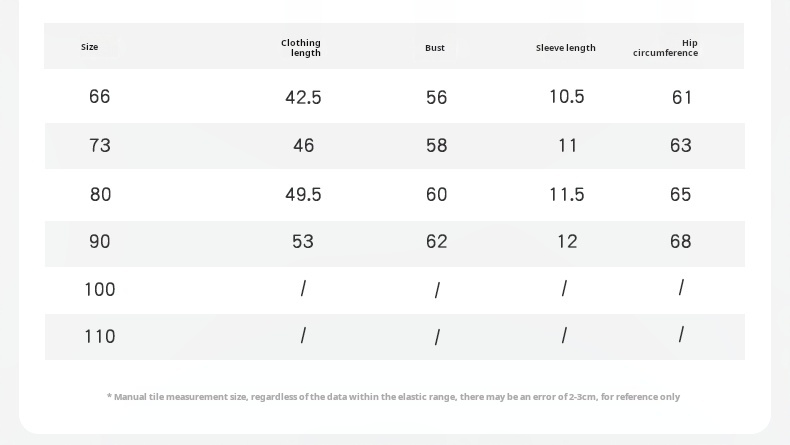Select size 100 in the Size column

100,290
